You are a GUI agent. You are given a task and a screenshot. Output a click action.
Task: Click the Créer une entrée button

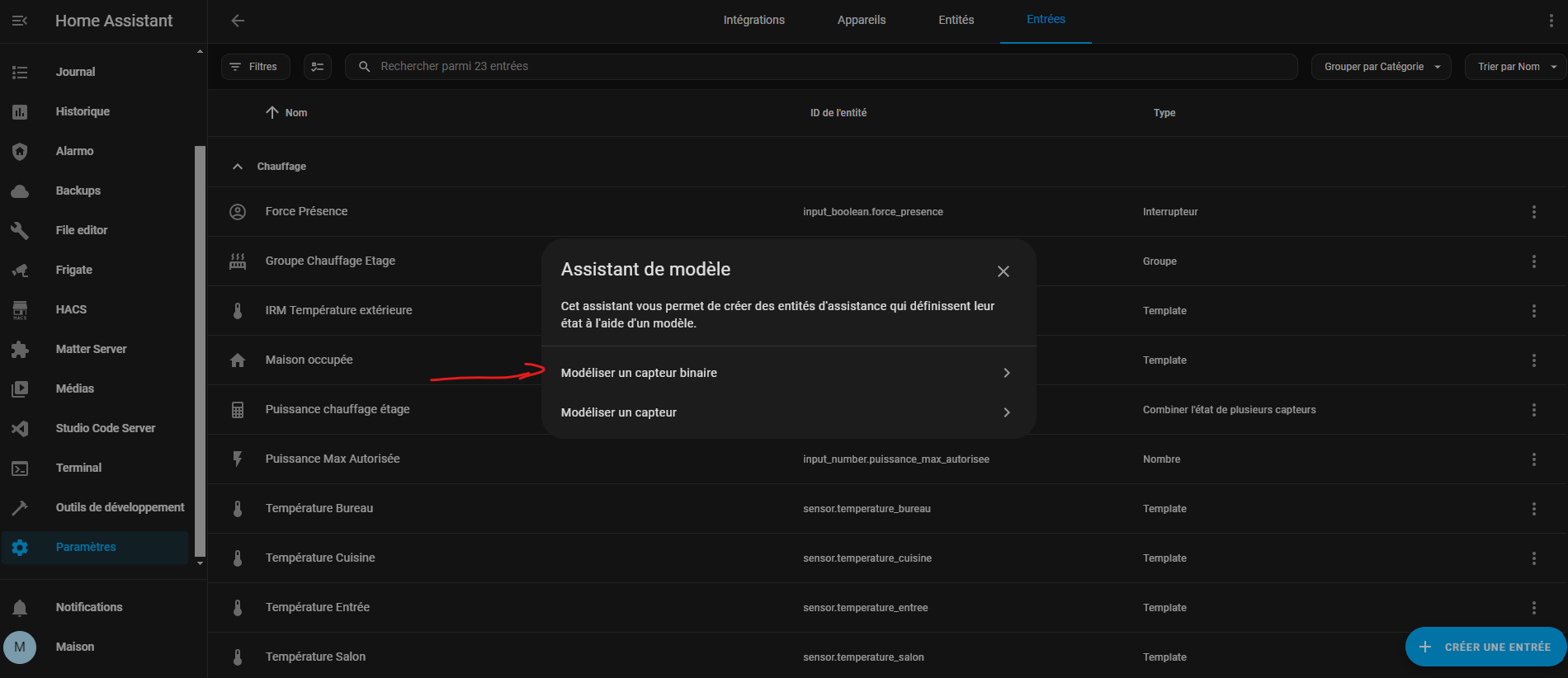1485,647
